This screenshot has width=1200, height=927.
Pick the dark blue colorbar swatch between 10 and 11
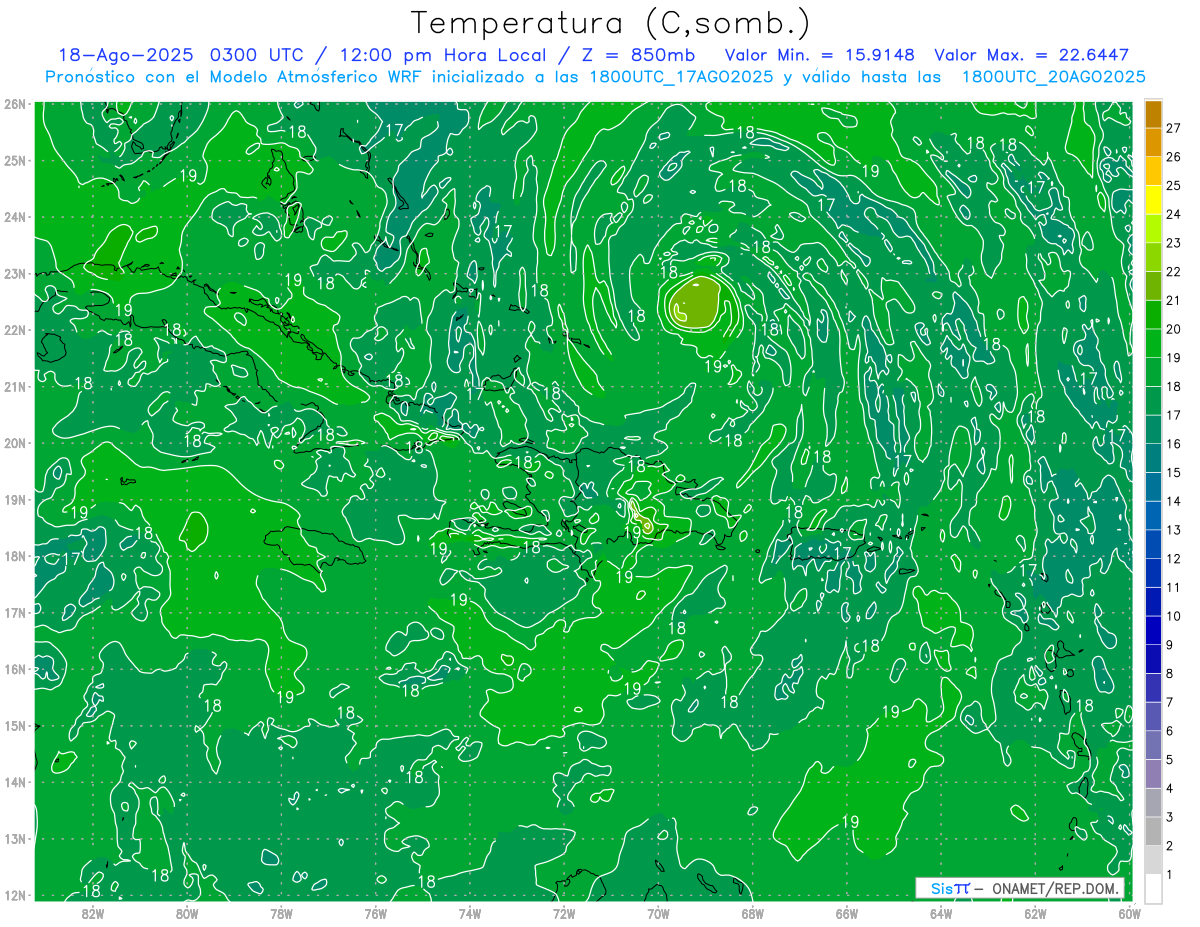tap(1154, 602)
